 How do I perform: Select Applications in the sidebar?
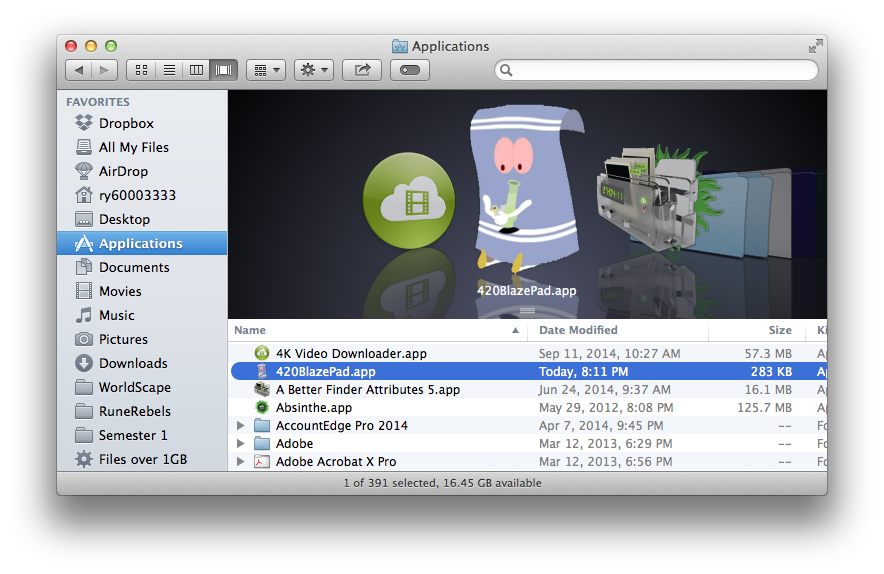click(142, 243)
